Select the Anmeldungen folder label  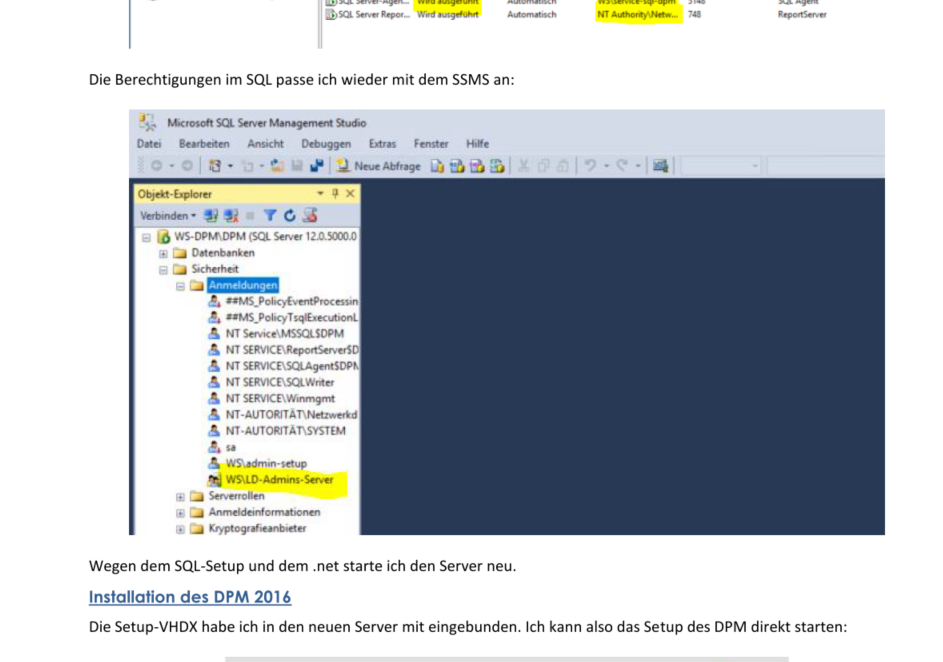243,285
